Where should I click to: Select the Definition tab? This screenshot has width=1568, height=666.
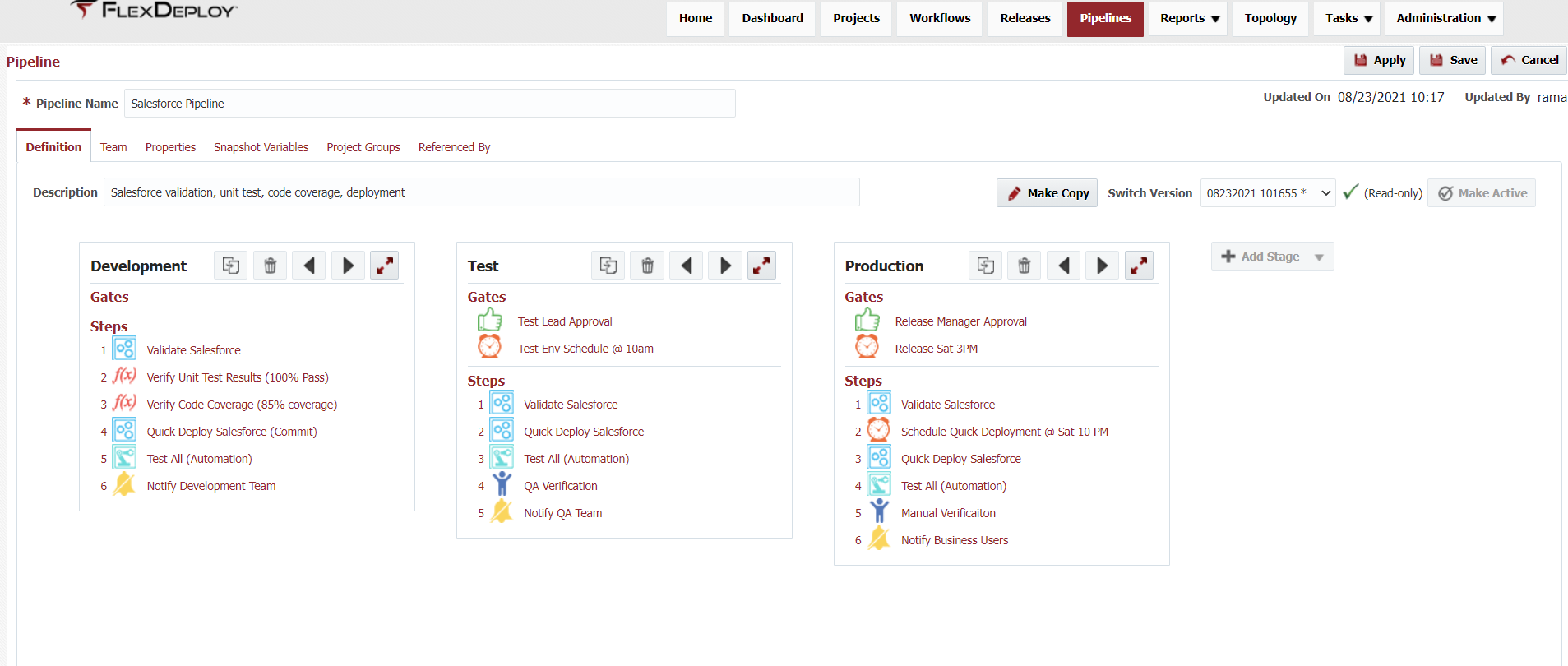pos(53,147)
